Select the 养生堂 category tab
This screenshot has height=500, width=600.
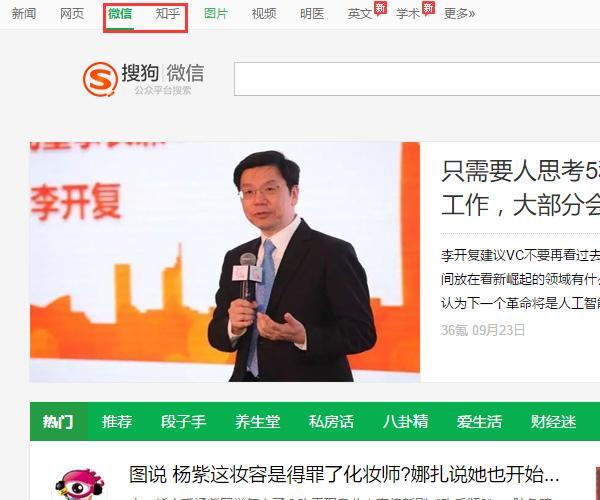pyautogui.click(x=257, y=422)
